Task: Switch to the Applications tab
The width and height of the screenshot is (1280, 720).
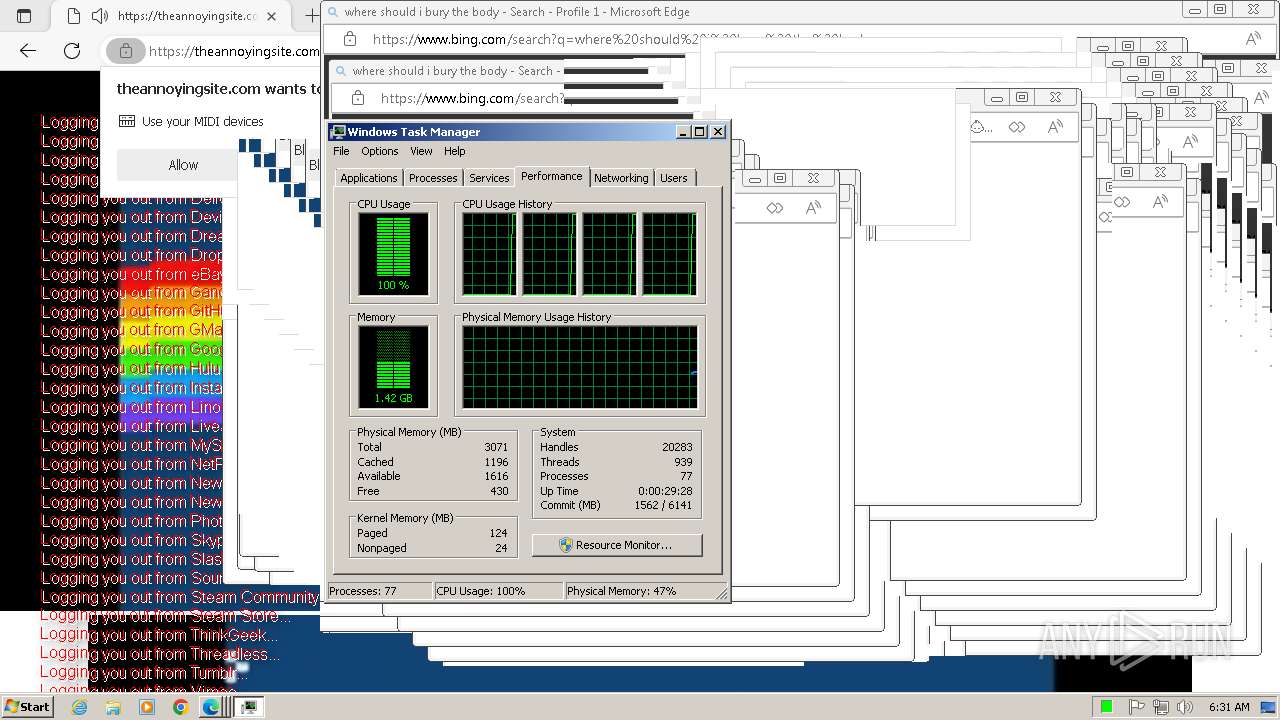Action: (369, 178)
